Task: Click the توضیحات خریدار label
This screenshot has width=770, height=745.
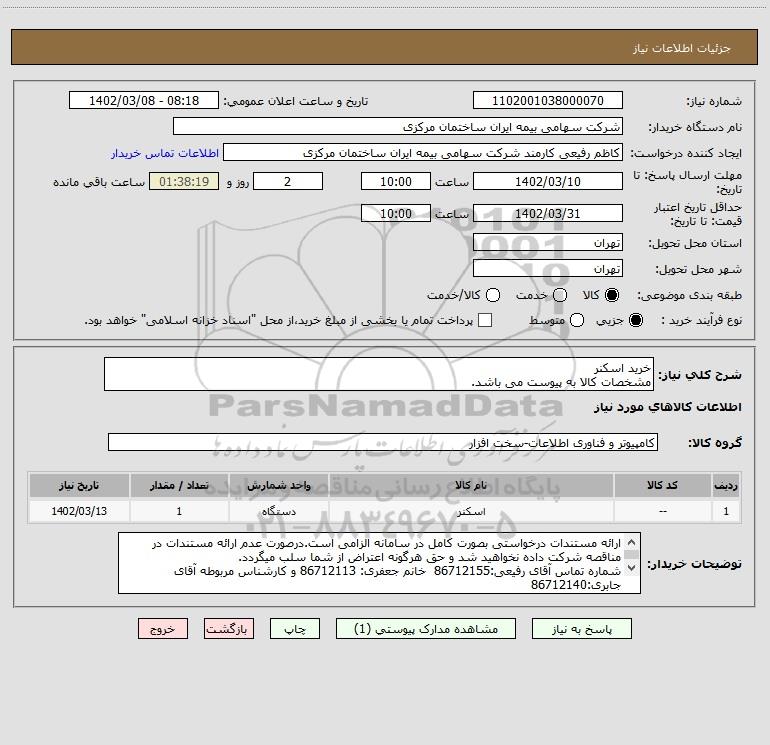Action: tap(694, 564)
